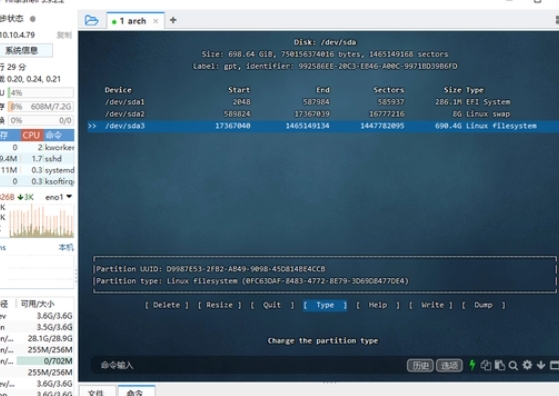
Task: Close the arch session tab
Action: point(156,21)
